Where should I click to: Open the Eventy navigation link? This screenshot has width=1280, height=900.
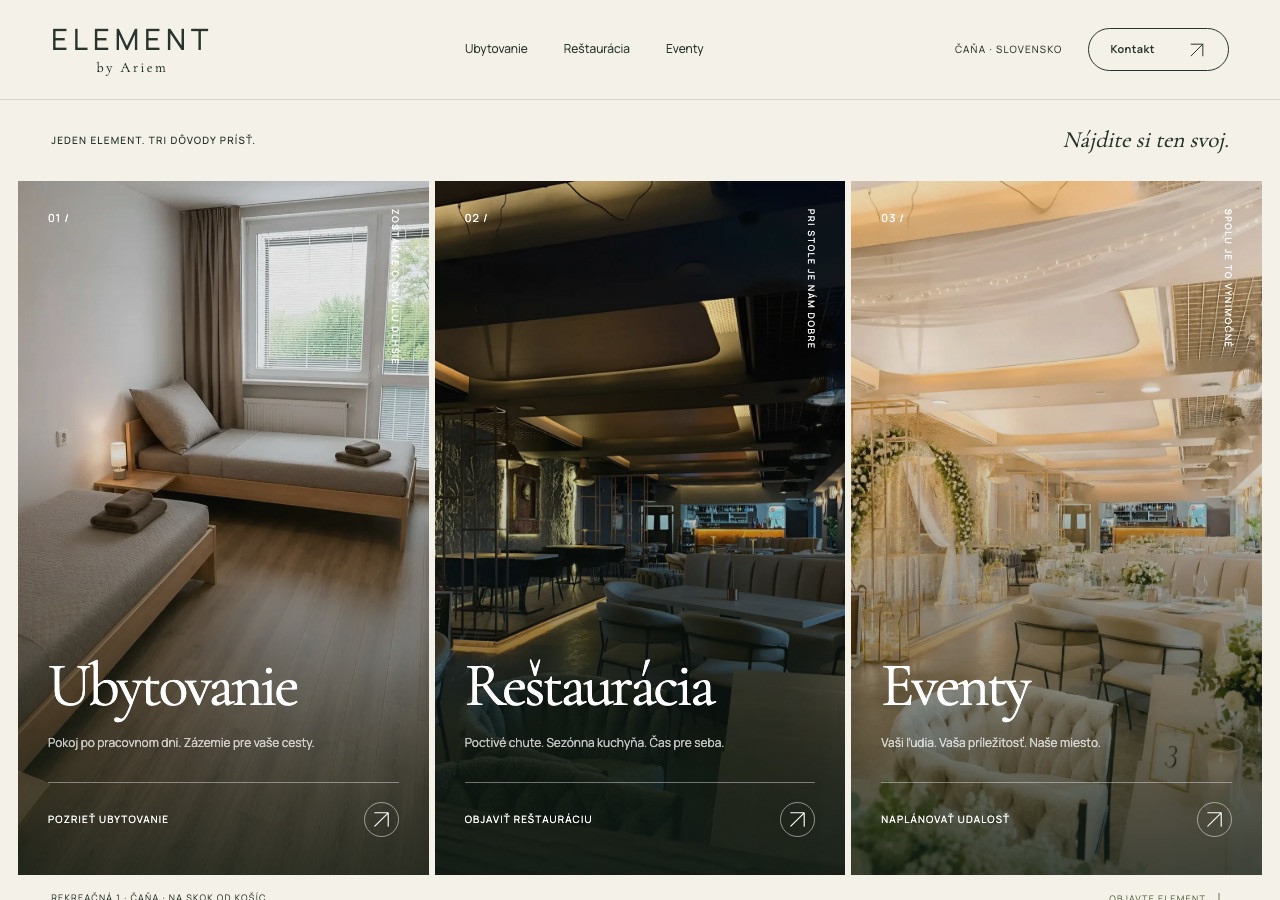coord(685,49)
